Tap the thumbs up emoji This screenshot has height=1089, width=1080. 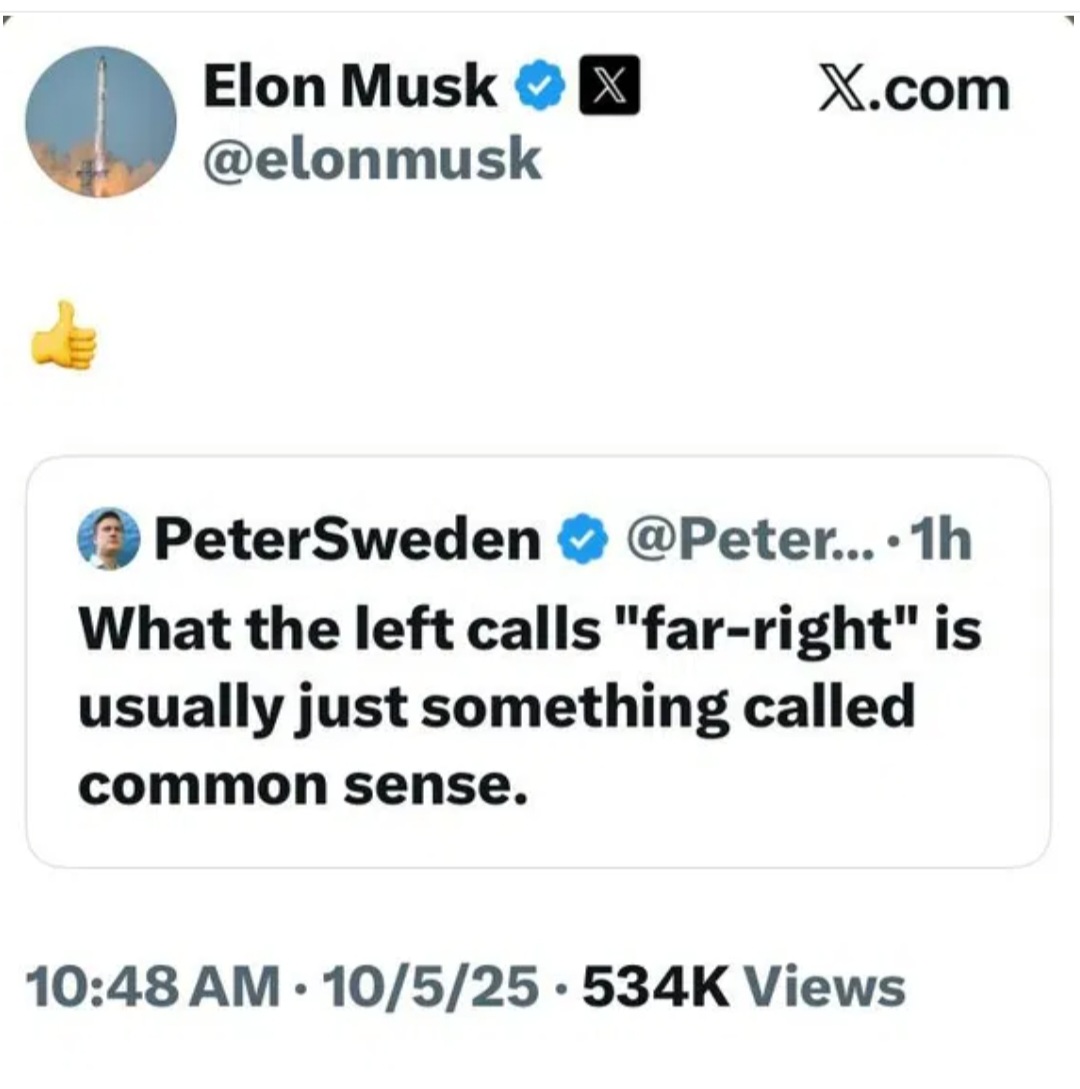pyautogui.click(x=64, y=334)
